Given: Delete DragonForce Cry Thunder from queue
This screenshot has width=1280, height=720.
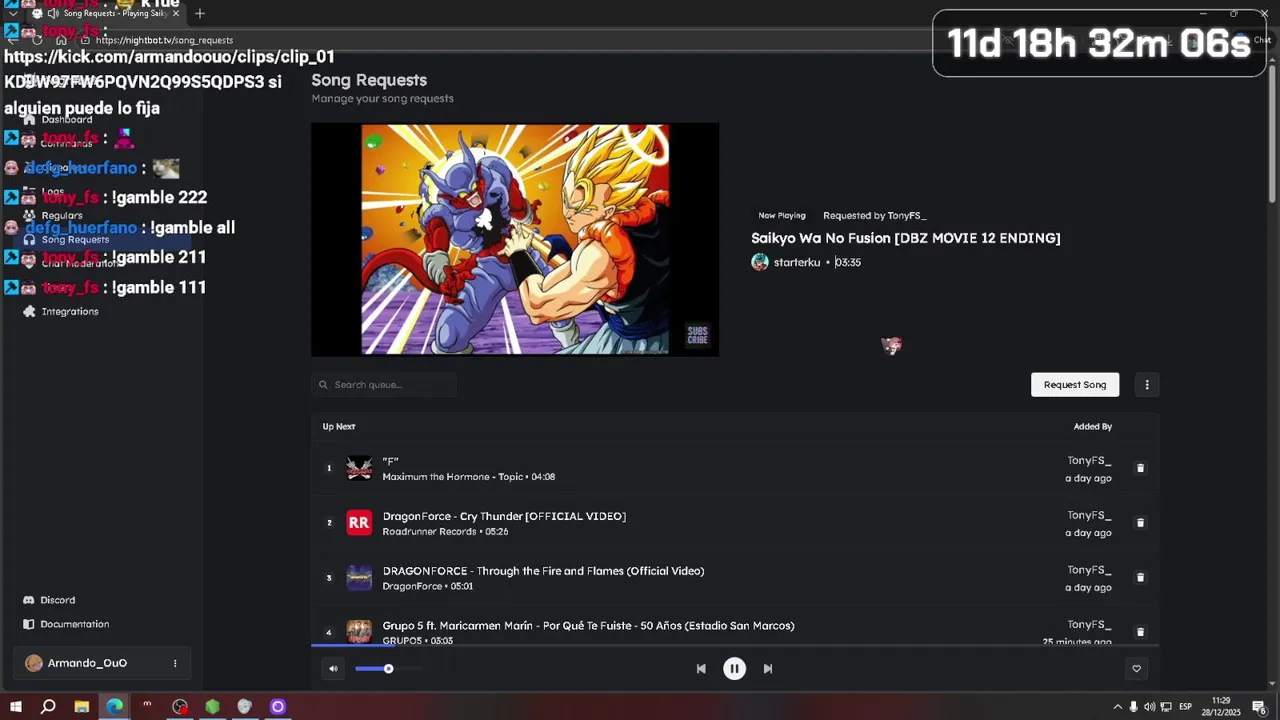Looking at the screenshot, I should [x=1140, y=523].
